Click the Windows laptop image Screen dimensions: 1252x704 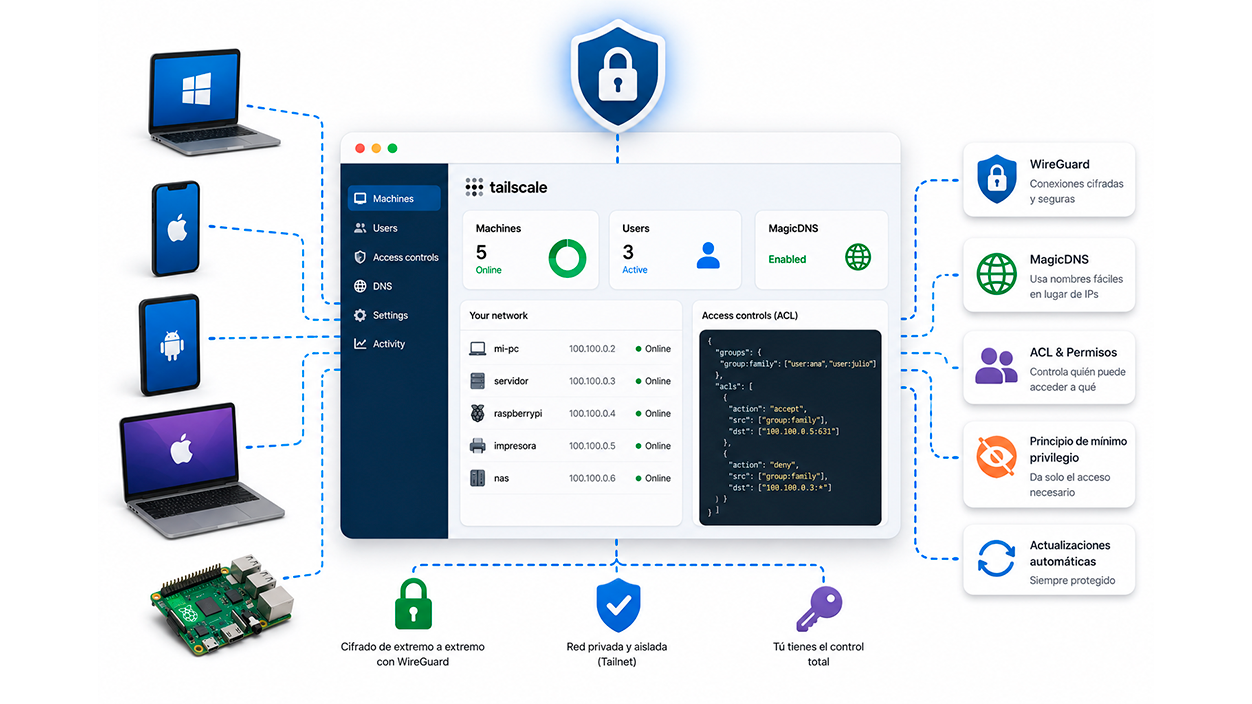point(213,101)
